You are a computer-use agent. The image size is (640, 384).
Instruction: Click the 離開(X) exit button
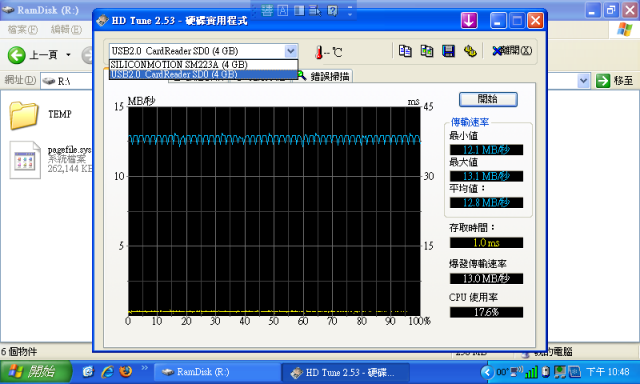[x=512, y=51]
